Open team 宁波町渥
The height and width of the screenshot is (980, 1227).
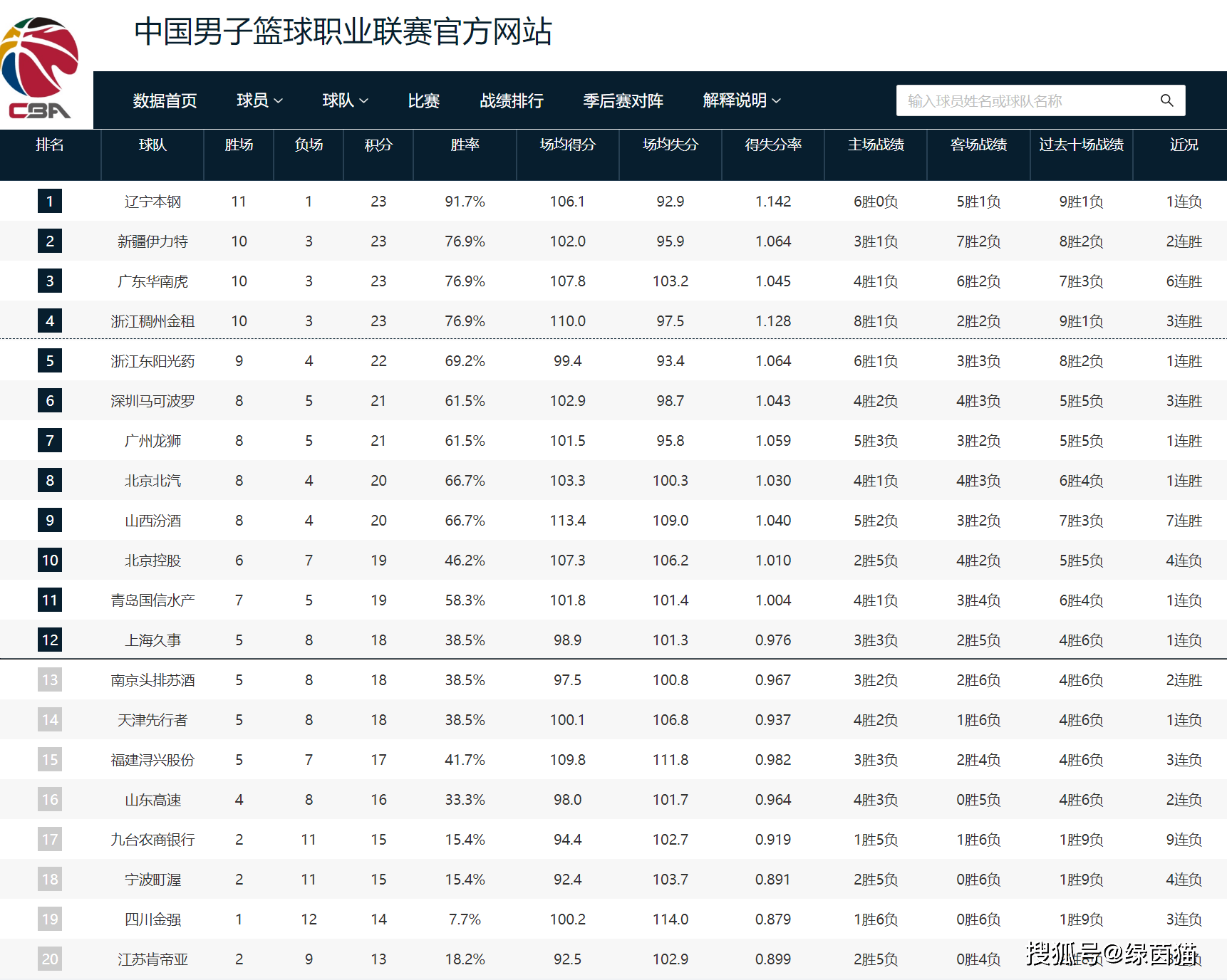[152, 880]
